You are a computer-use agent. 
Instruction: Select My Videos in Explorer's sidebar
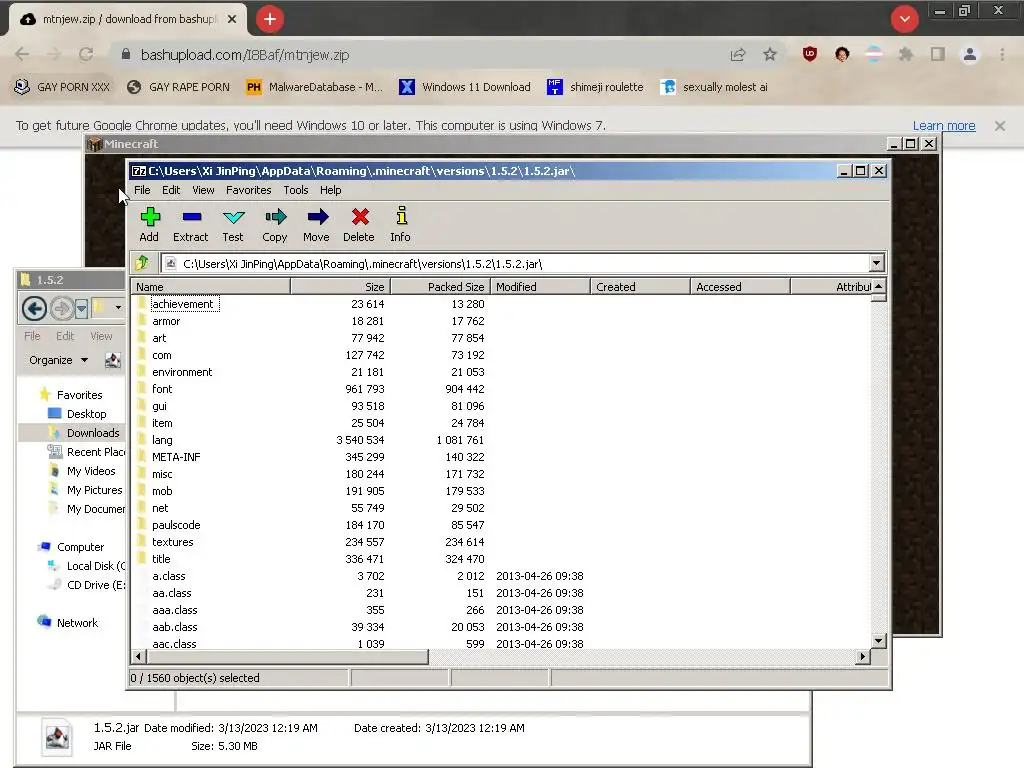pyautogui.click(x=91, y=470)
